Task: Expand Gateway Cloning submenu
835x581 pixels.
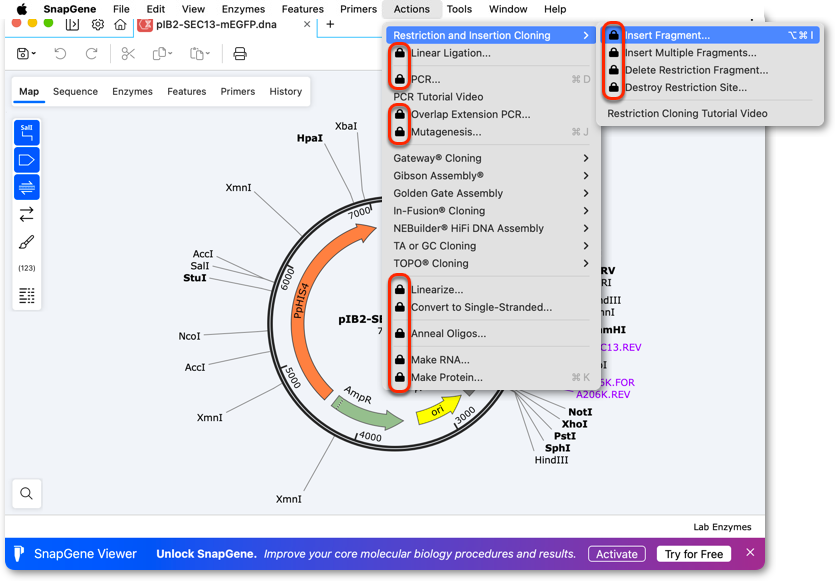Action: point(490,158)
